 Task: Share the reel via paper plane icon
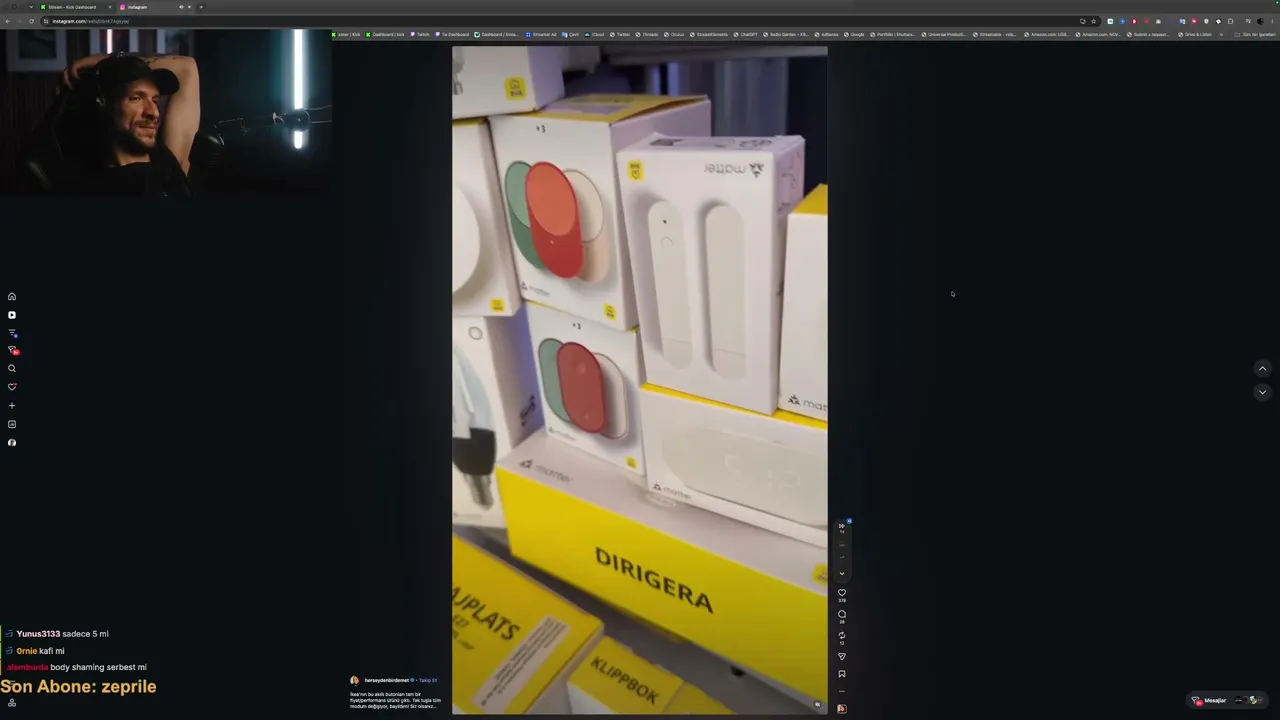coord(842,657)
